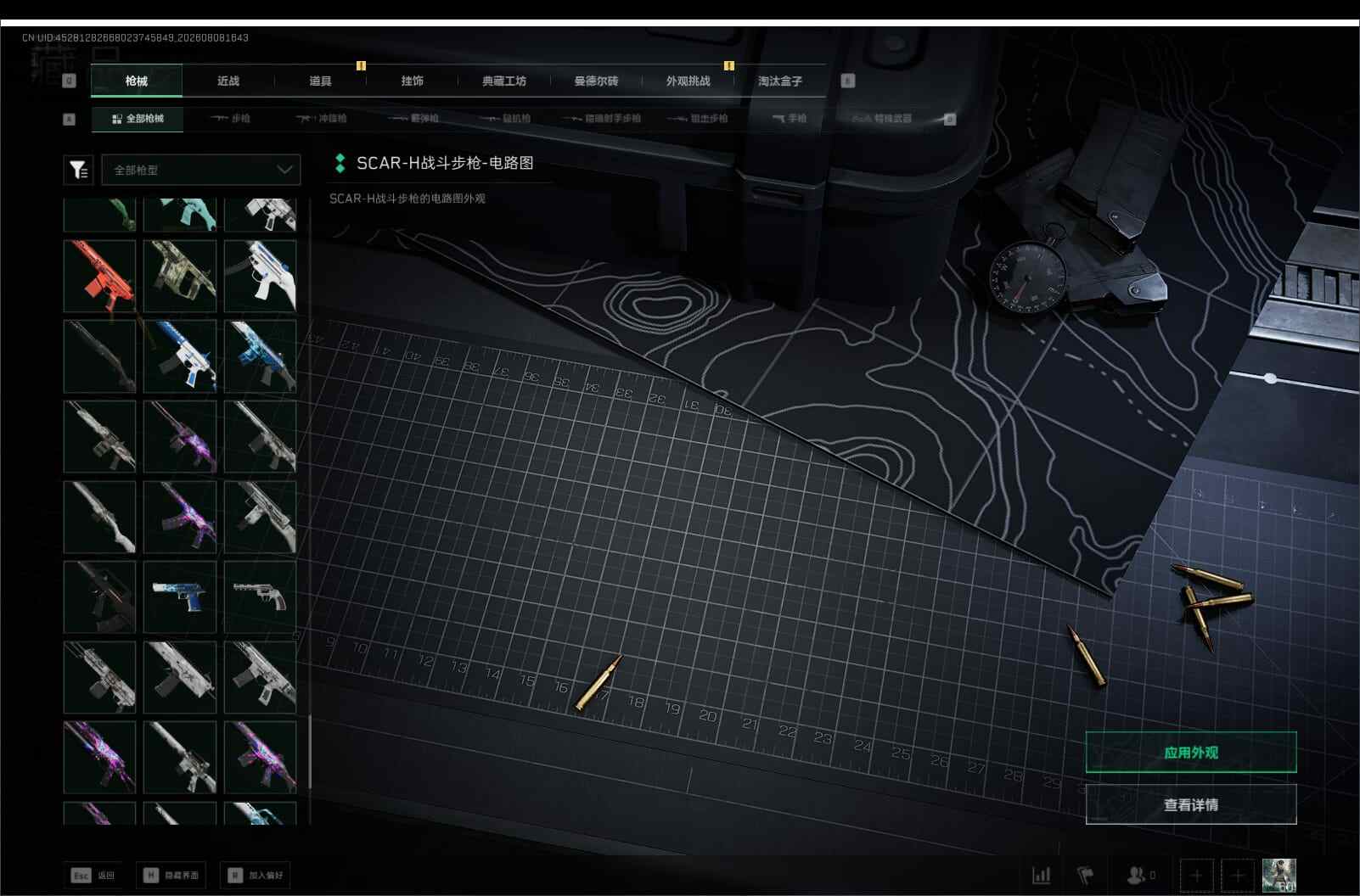Select the 道具 tab

pos(320,81)
